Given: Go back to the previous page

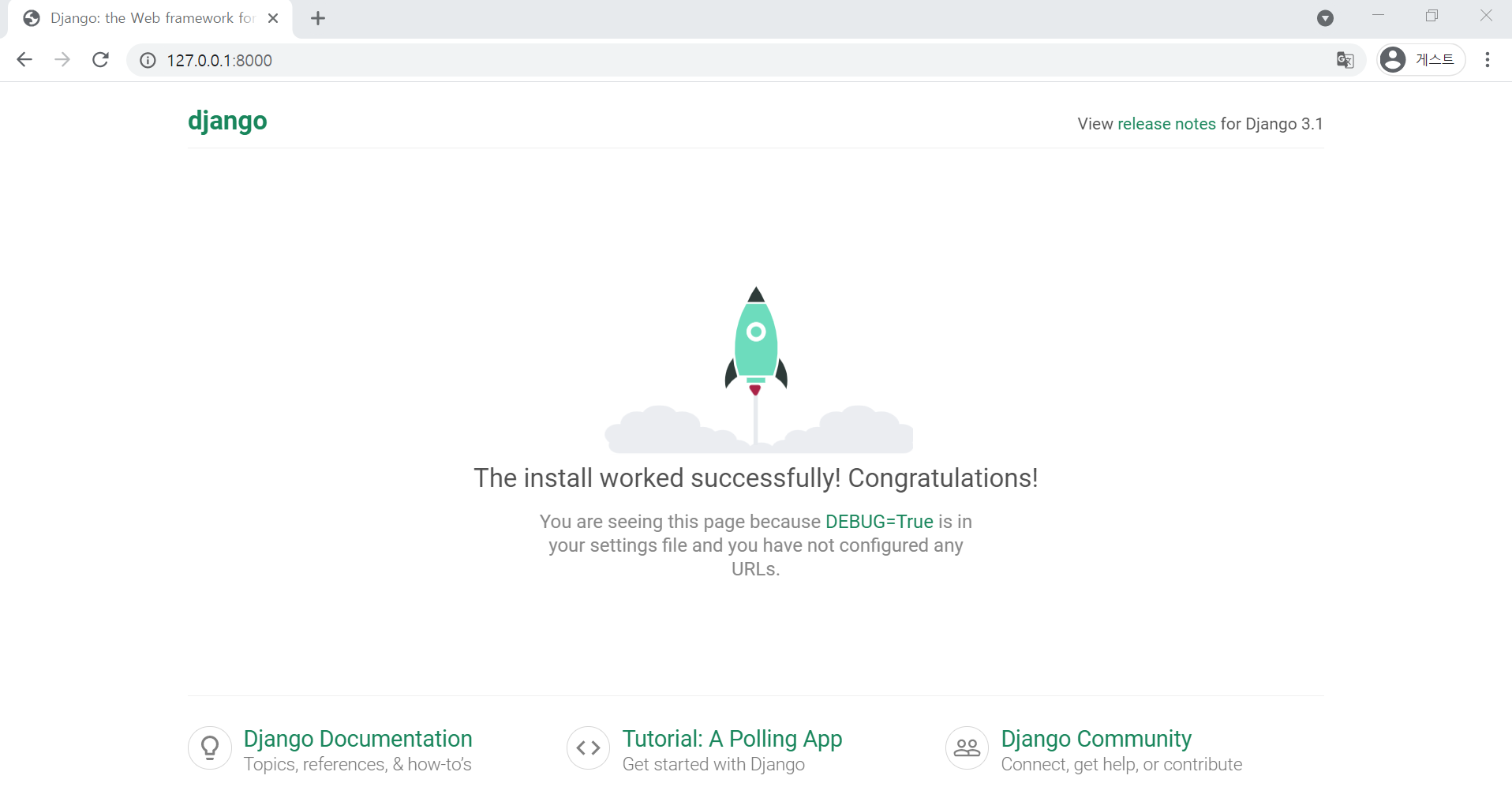Looking at the screenshot, I should 24,60.
